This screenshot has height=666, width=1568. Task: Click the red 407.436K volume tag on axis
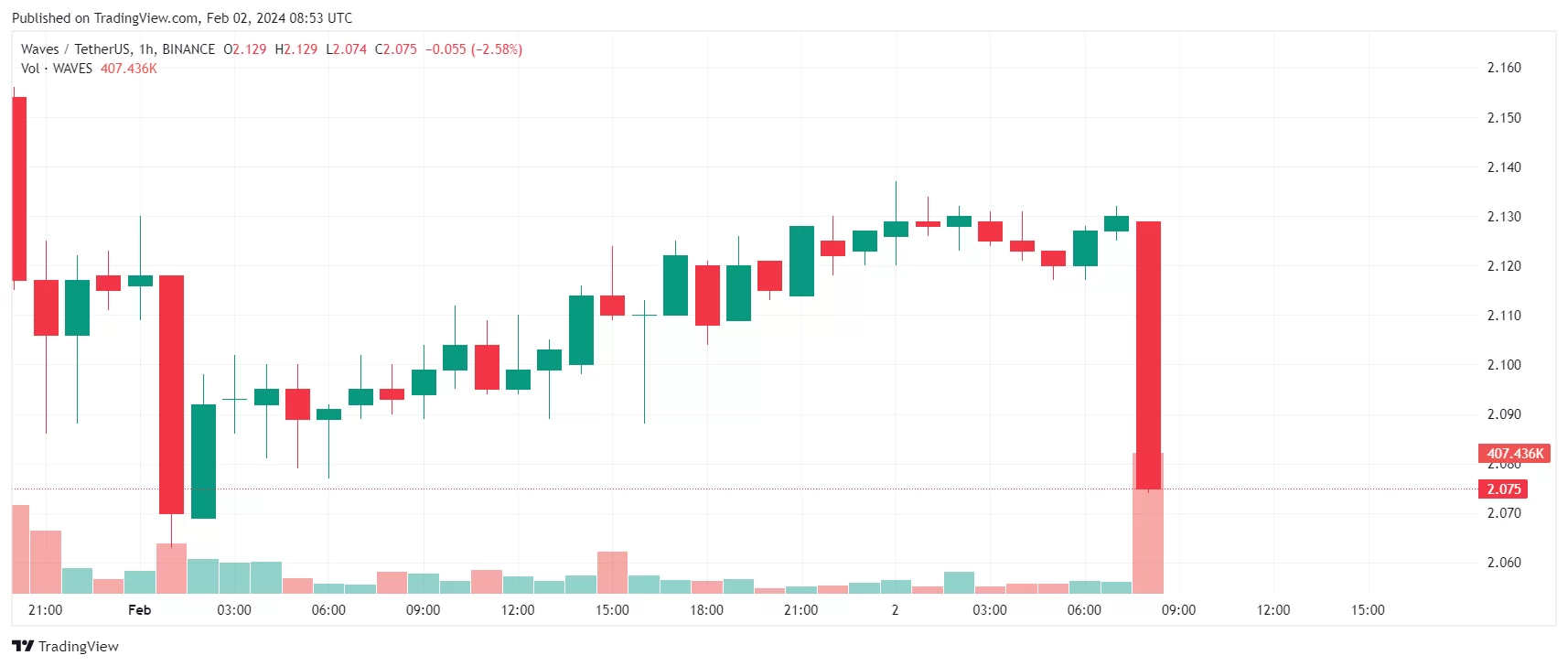[1514, 454]
